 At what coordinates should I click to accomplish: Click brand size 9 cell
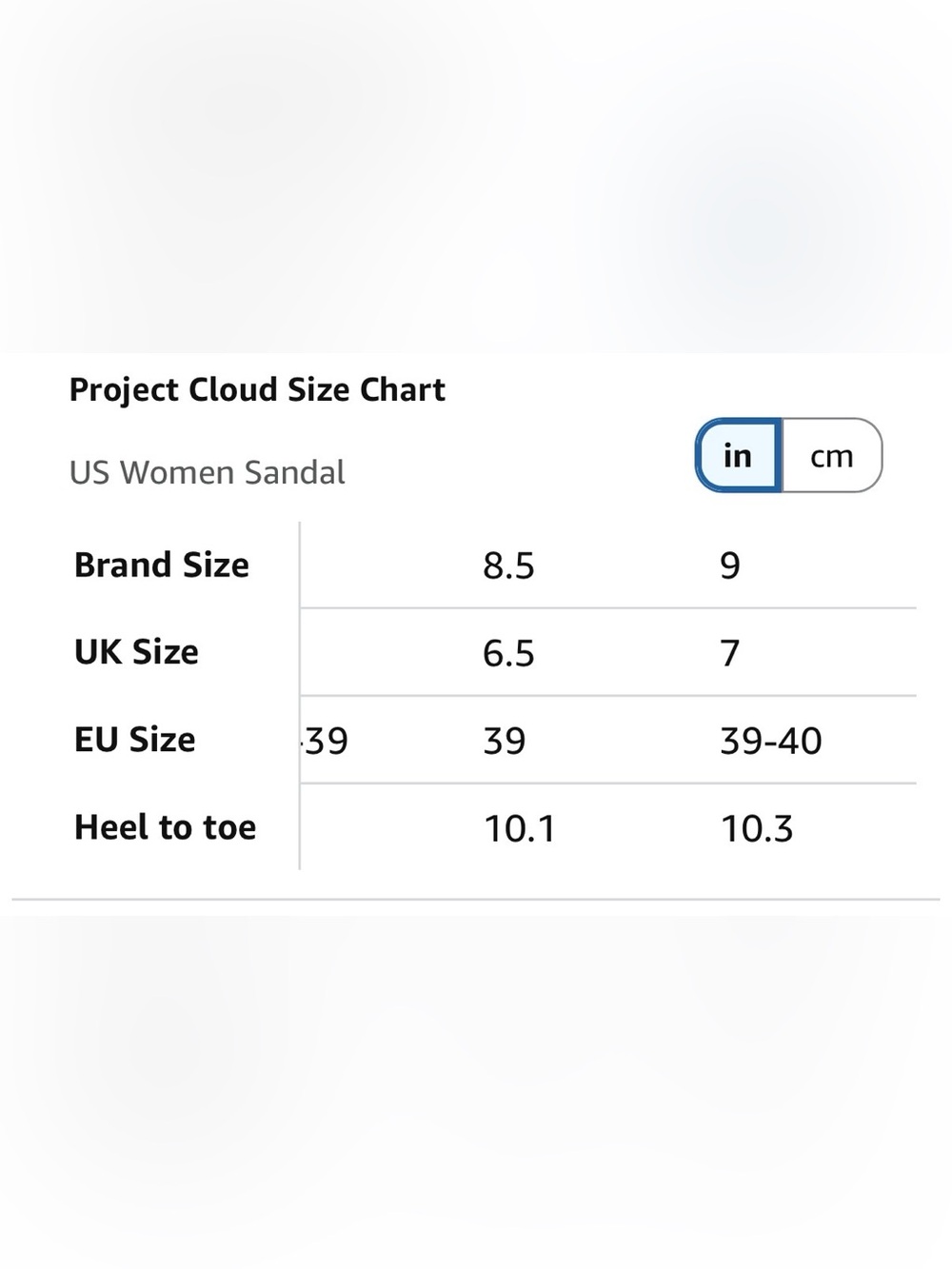(x=730, y=566)
